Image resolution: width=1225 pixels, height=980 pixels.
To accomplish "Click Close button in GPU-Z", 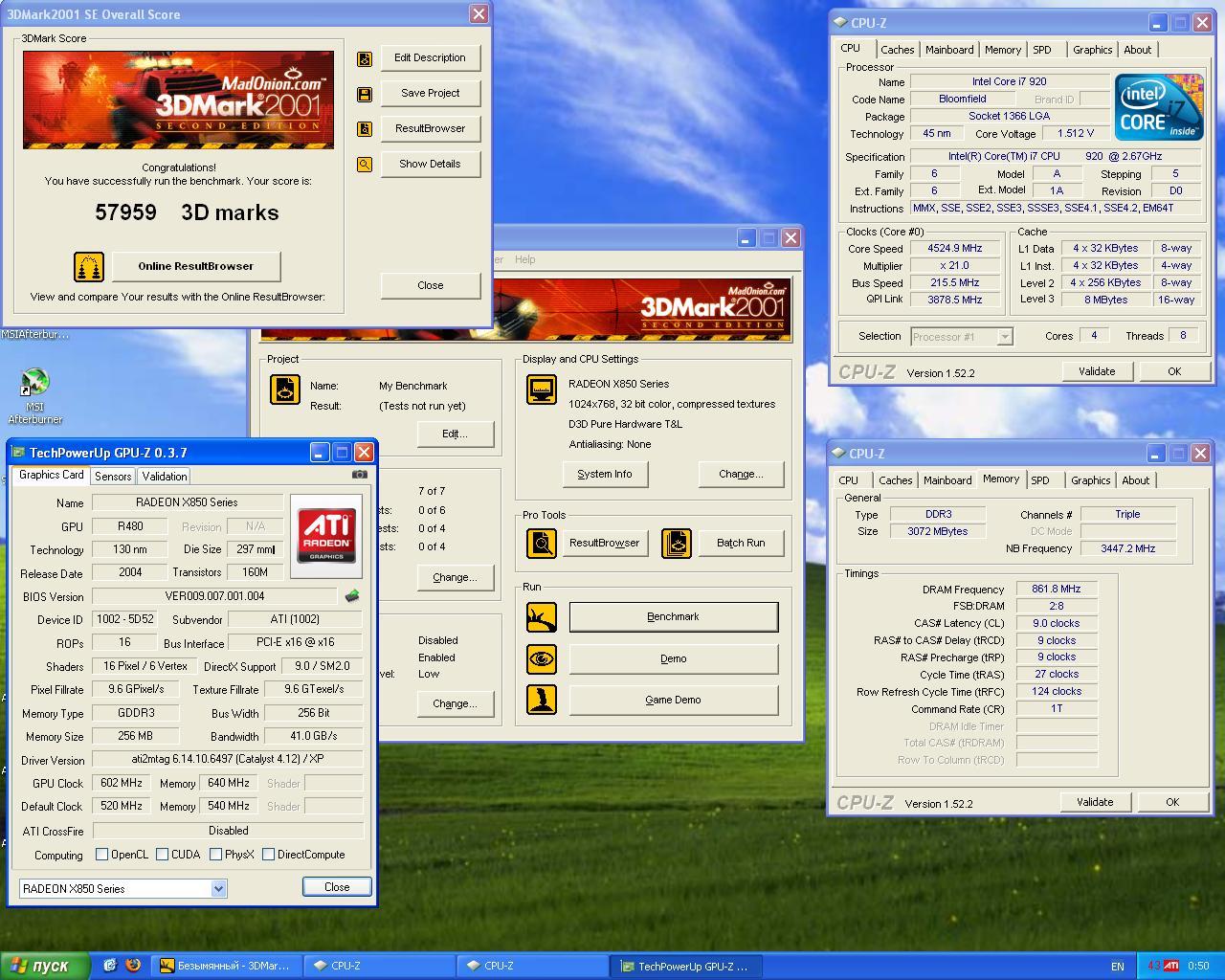I will click(x=337, y=887).
